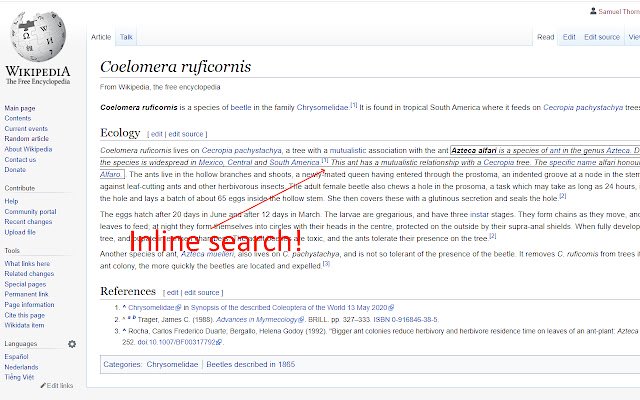Open About Wikipedia link
Viewport: 640px width, 400px height.
coord(28,149)
